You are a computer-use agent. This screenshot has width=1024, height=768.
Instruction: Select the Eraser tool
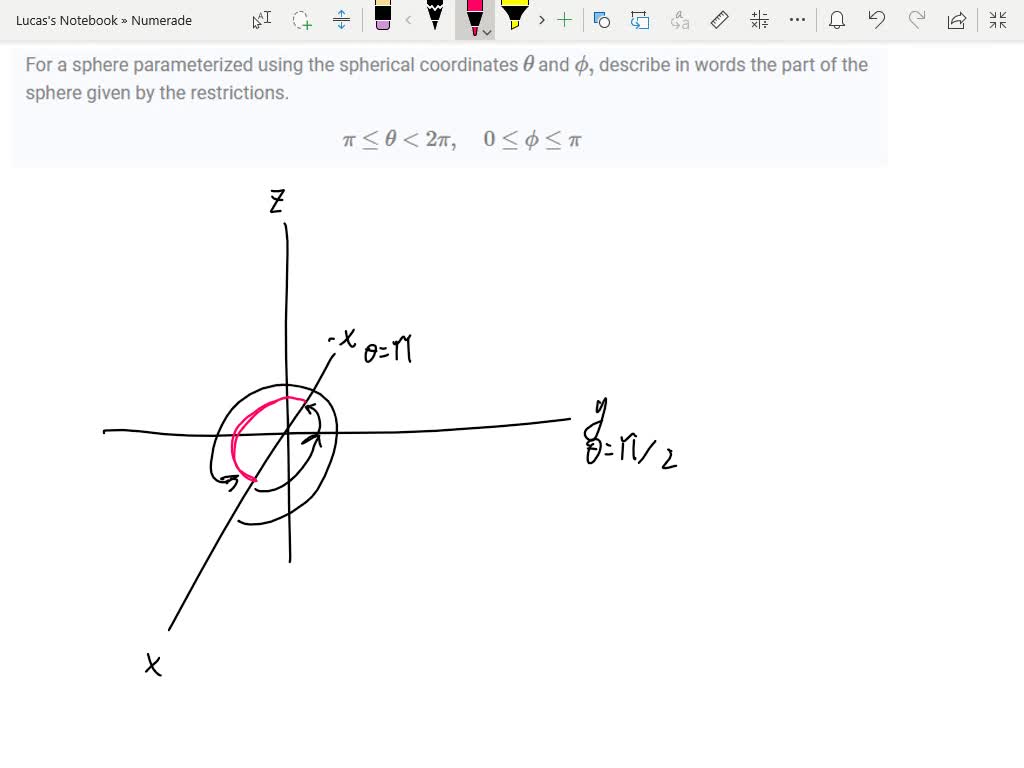tap(381, 20)
